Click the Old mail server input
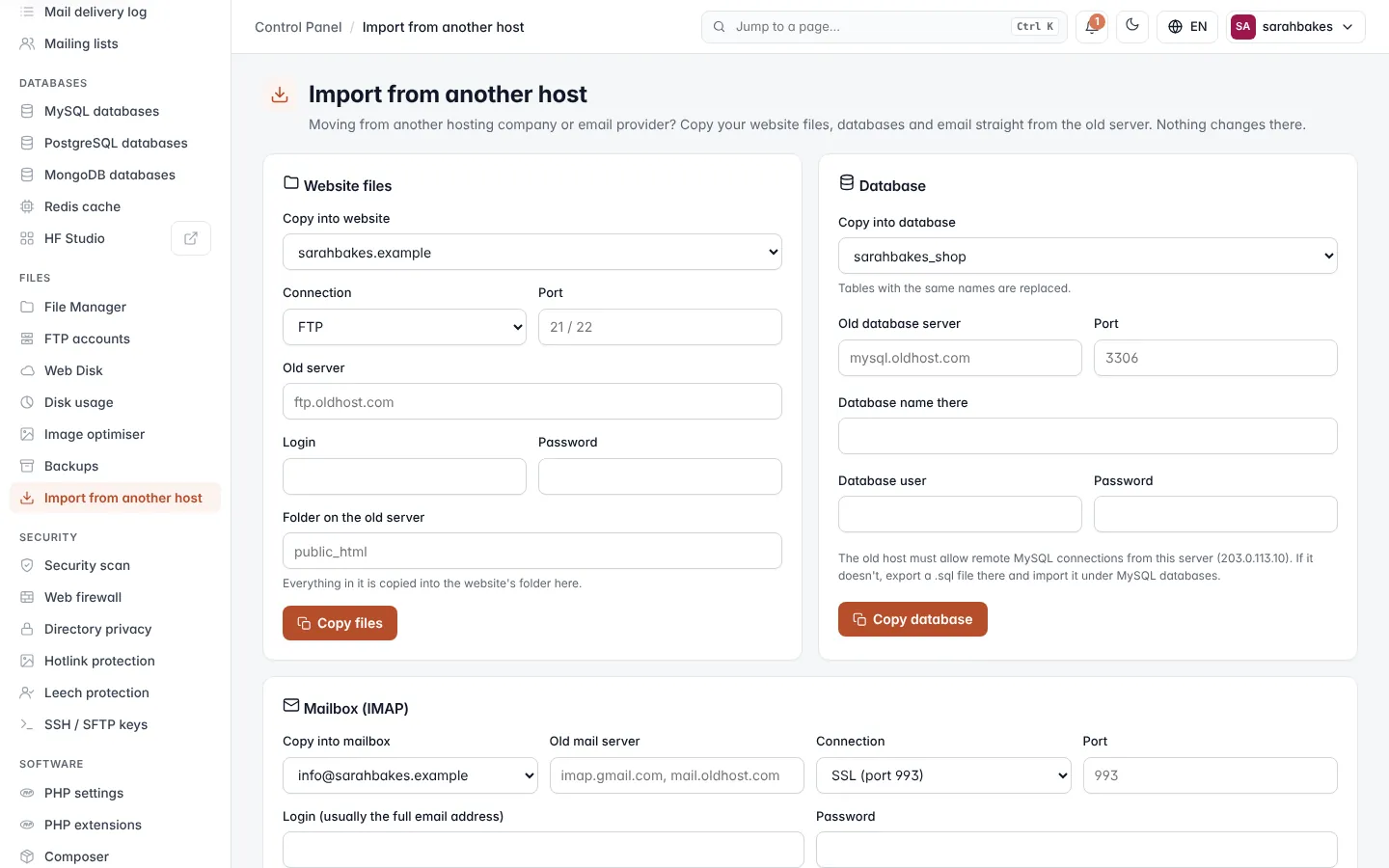The height and width of the screenshot is (868, 1389). click(x=676, y=775)
